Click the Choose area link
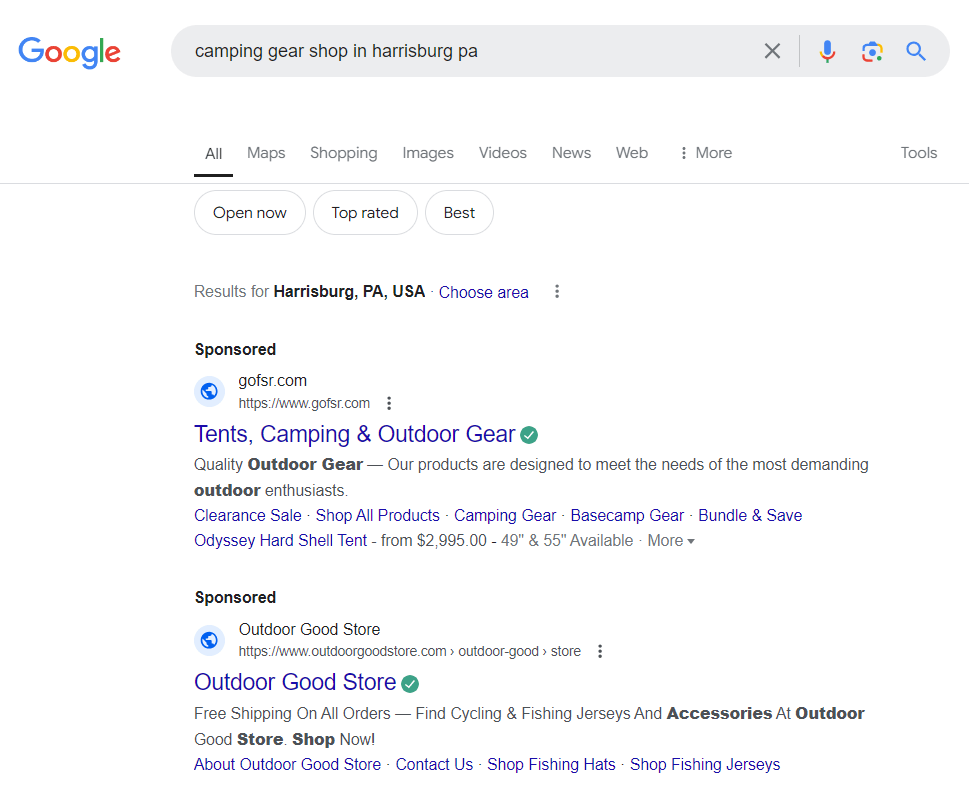969x801 pixels. click(x=483, y=292)
